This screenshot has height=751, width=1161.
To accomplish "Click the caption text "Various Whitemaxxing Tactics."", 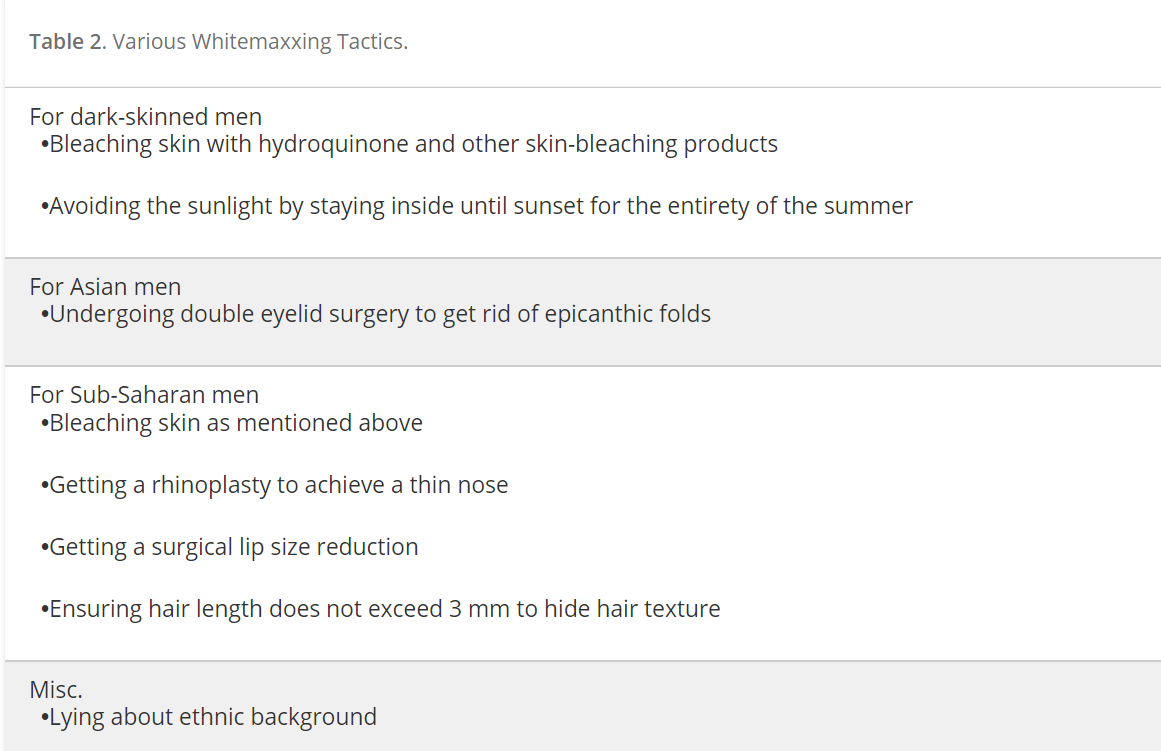I will (260, 41).
